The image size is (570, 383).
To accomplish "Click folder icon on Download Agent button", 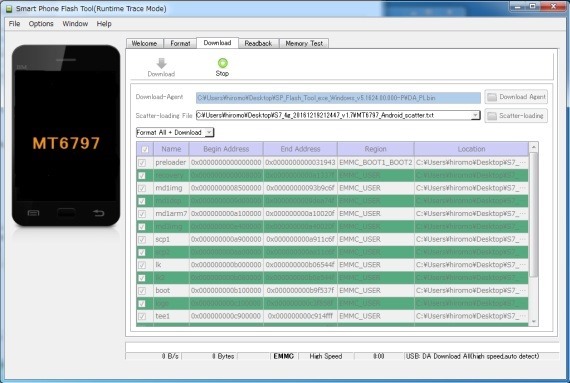I will point(492,97).
